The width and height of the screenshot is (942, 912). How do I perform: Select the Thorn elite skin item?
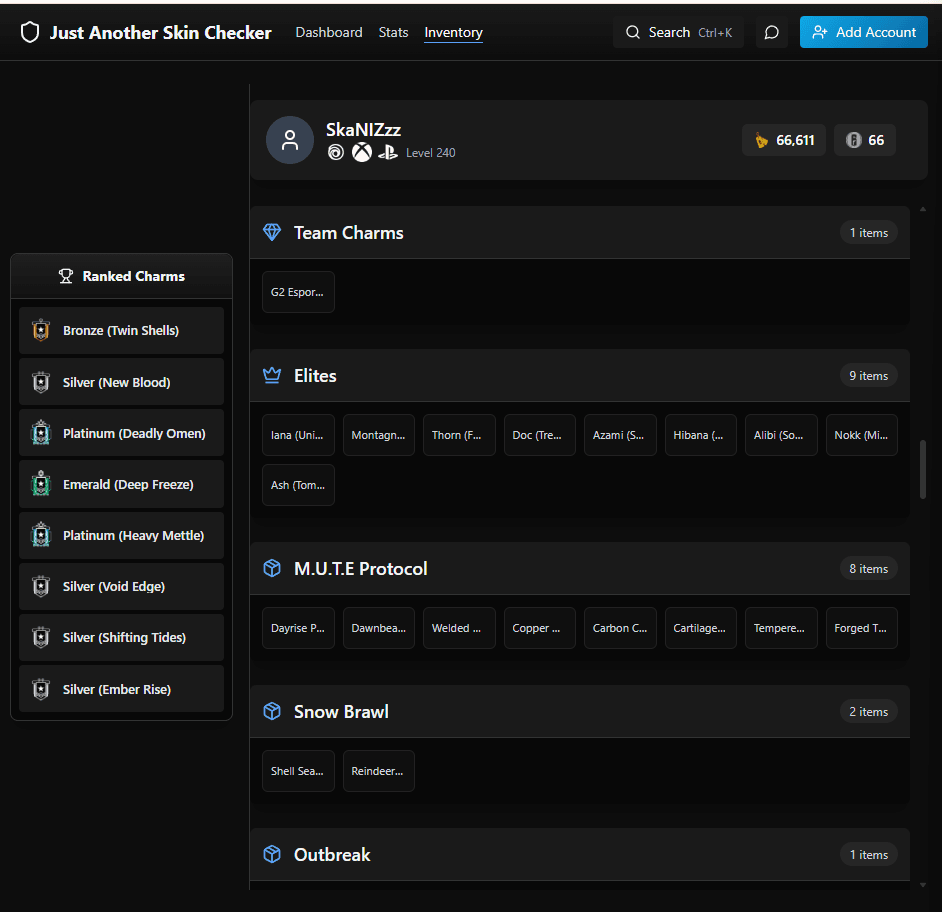(x=459, y=435)
